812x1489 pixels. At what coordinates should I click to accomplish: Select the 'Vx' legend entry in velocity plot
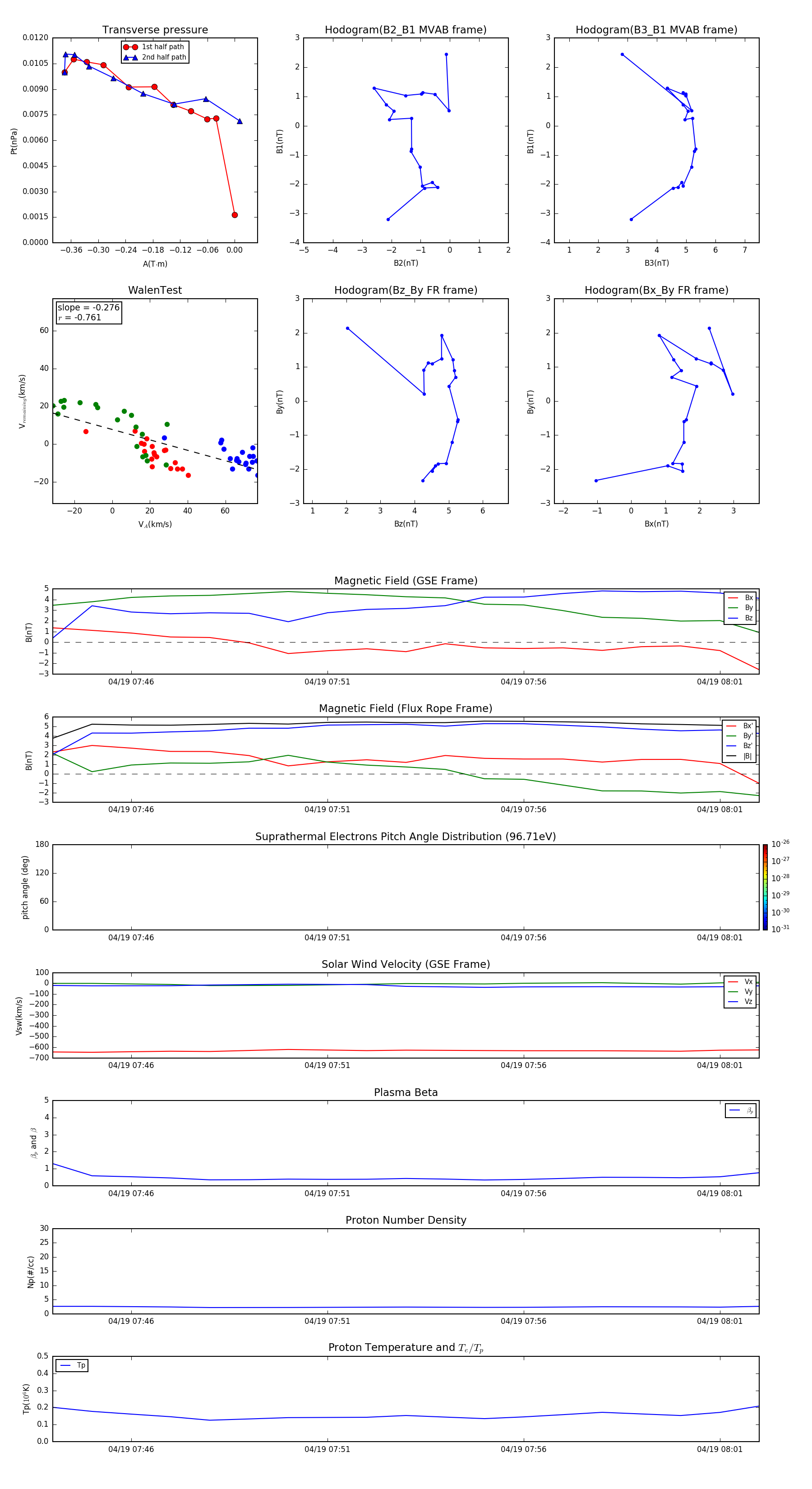(x=740, y=981)
